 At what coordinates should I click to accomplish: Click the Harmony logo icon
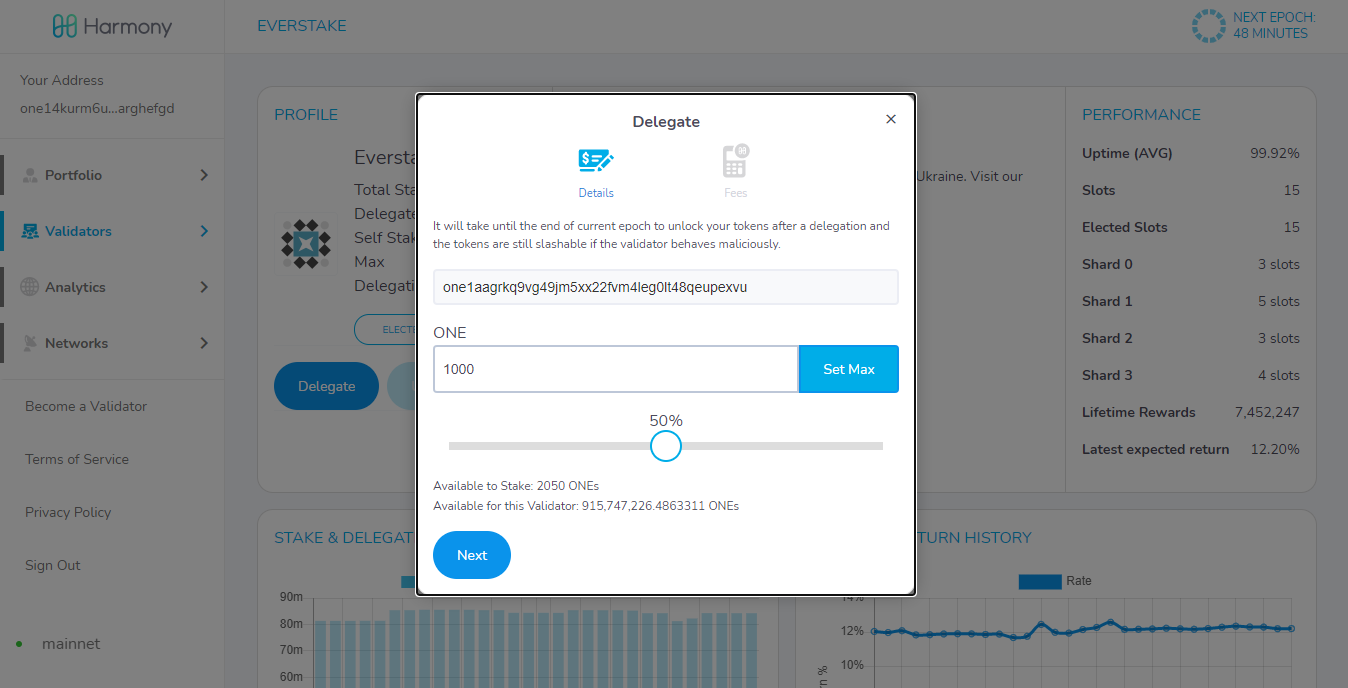66,27
